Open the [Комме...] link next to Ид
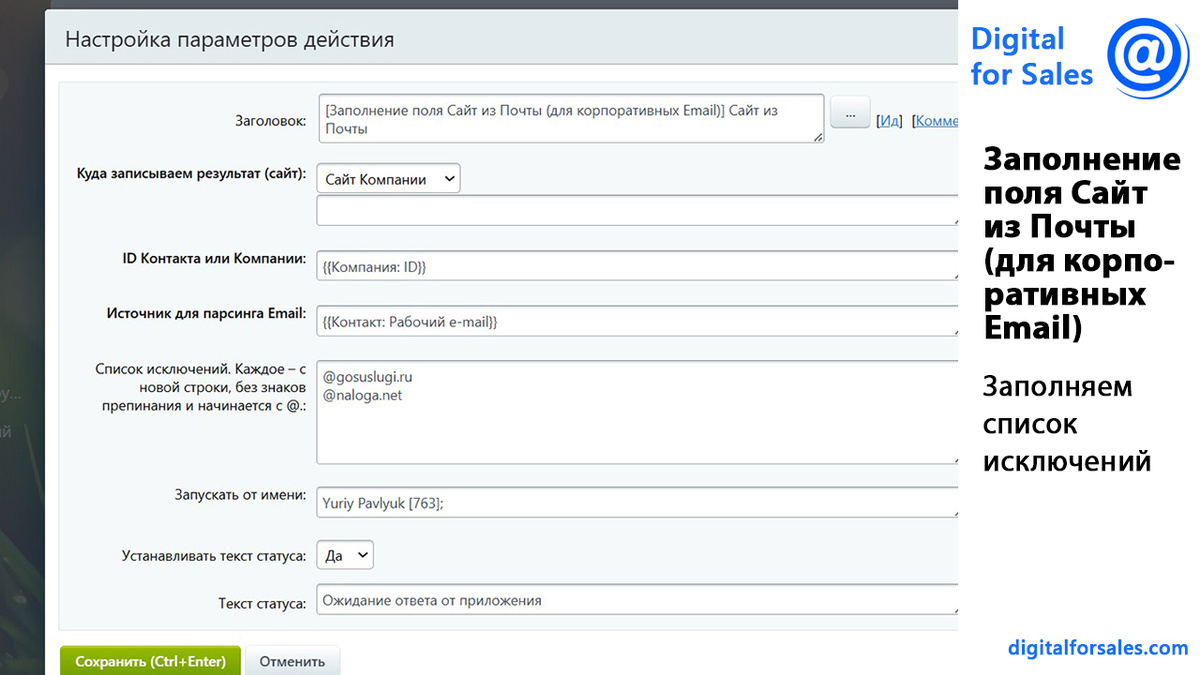The height and width of the screenshot is (675, 1200). click(x=935, y=121)
